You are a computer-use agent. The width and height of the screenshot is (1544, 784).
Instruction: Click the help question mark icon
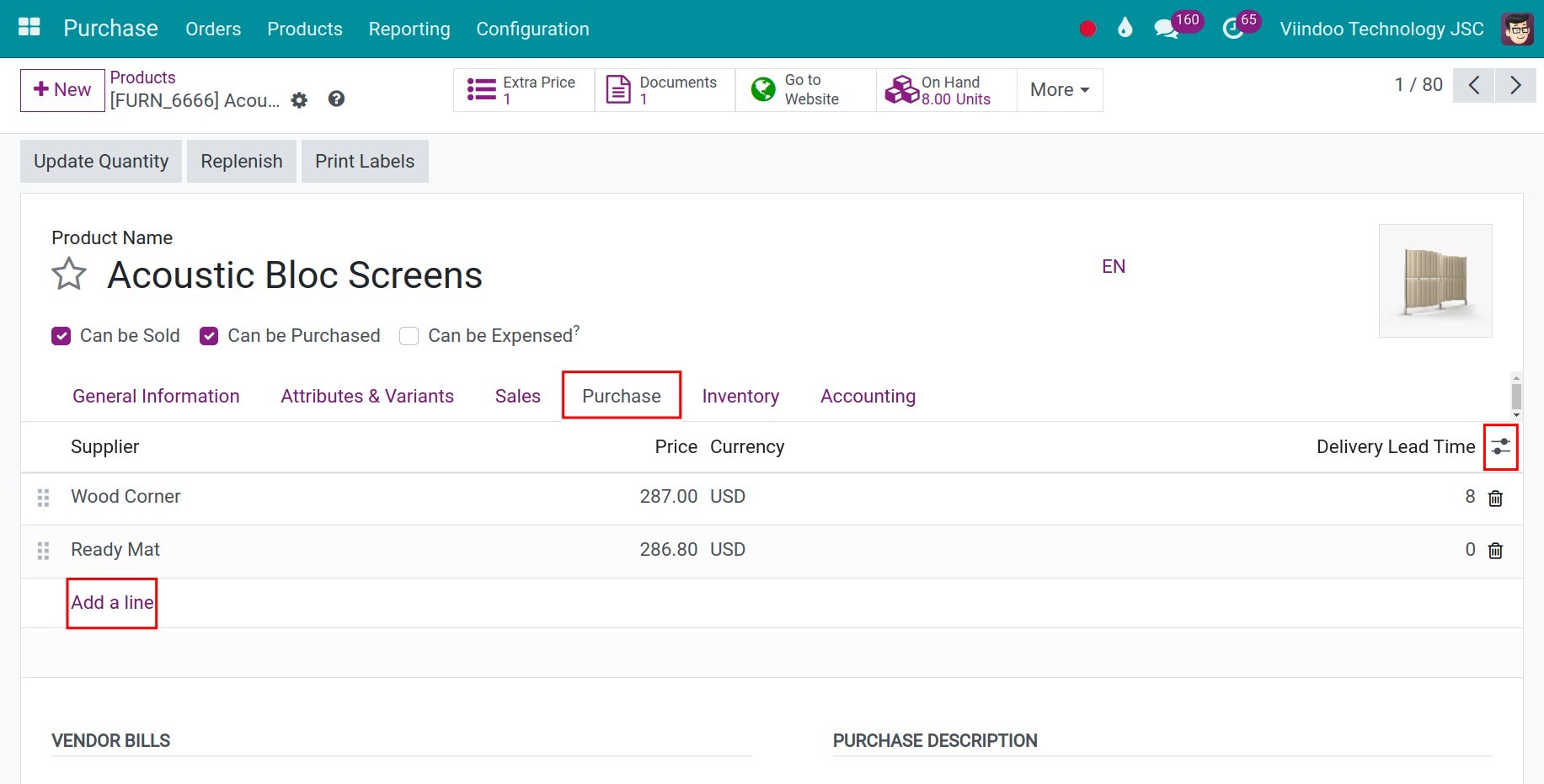click(x=336, y=99)
